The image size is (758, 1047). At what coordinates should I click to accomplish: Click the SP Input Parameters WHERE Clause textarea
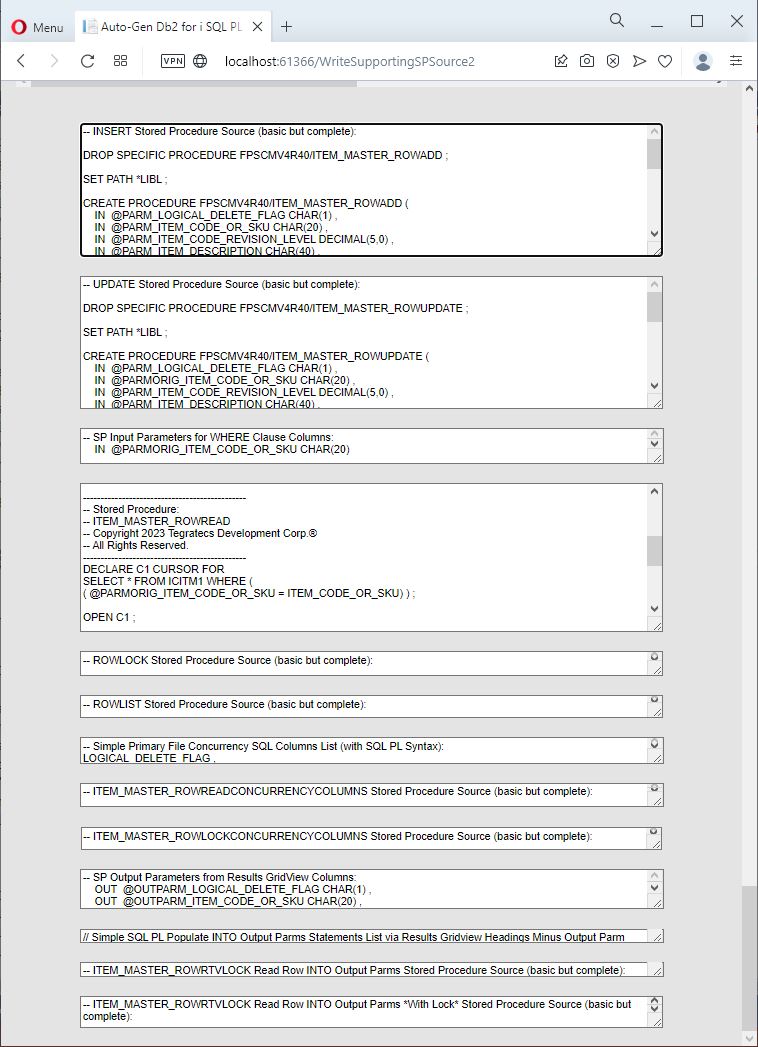tap(371, 445)
